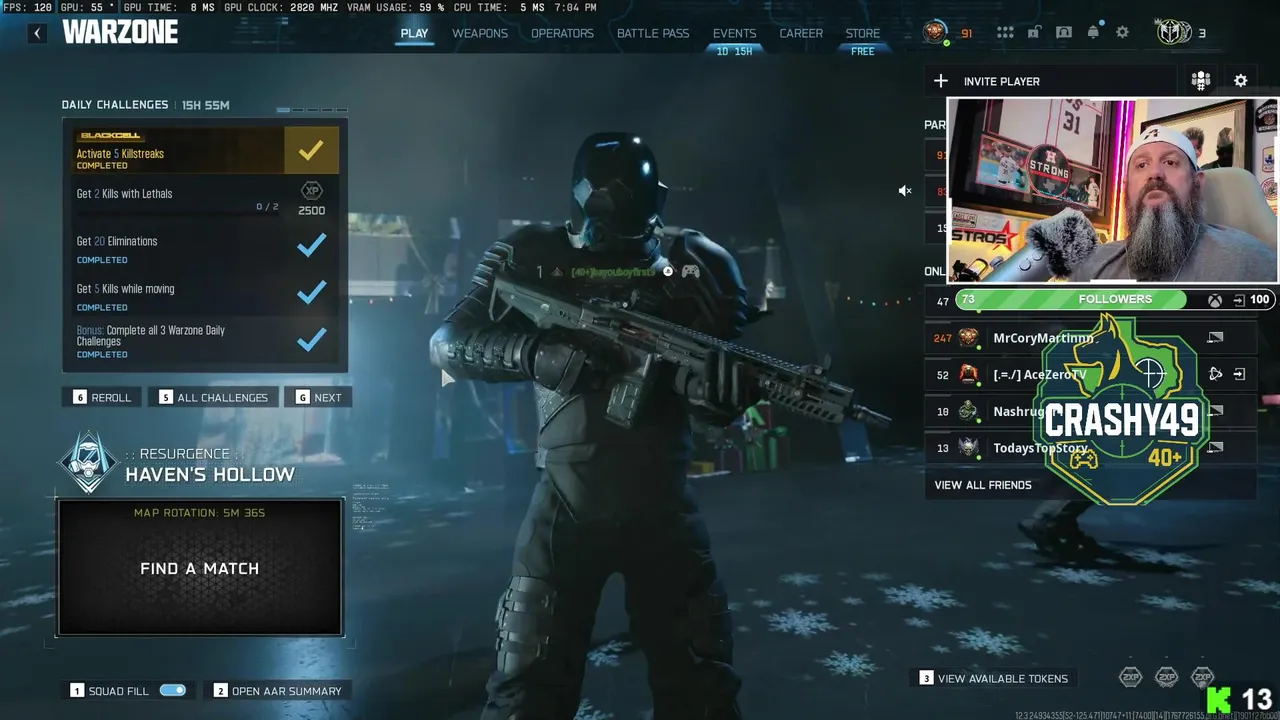Click the Daily Challenges page indicator dots
This screenshot has width=1280, height=720.
(311, 109)
